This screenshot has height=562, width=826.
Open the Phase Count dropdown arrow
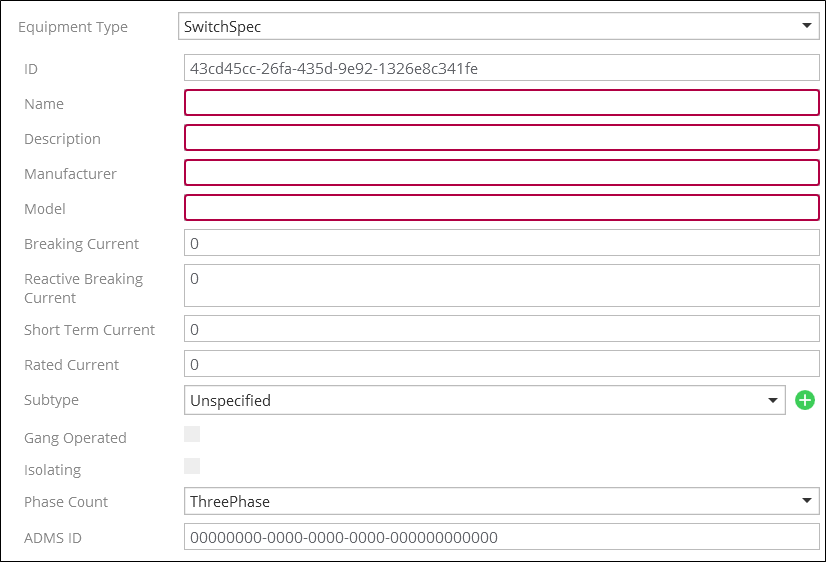(807, 501)
